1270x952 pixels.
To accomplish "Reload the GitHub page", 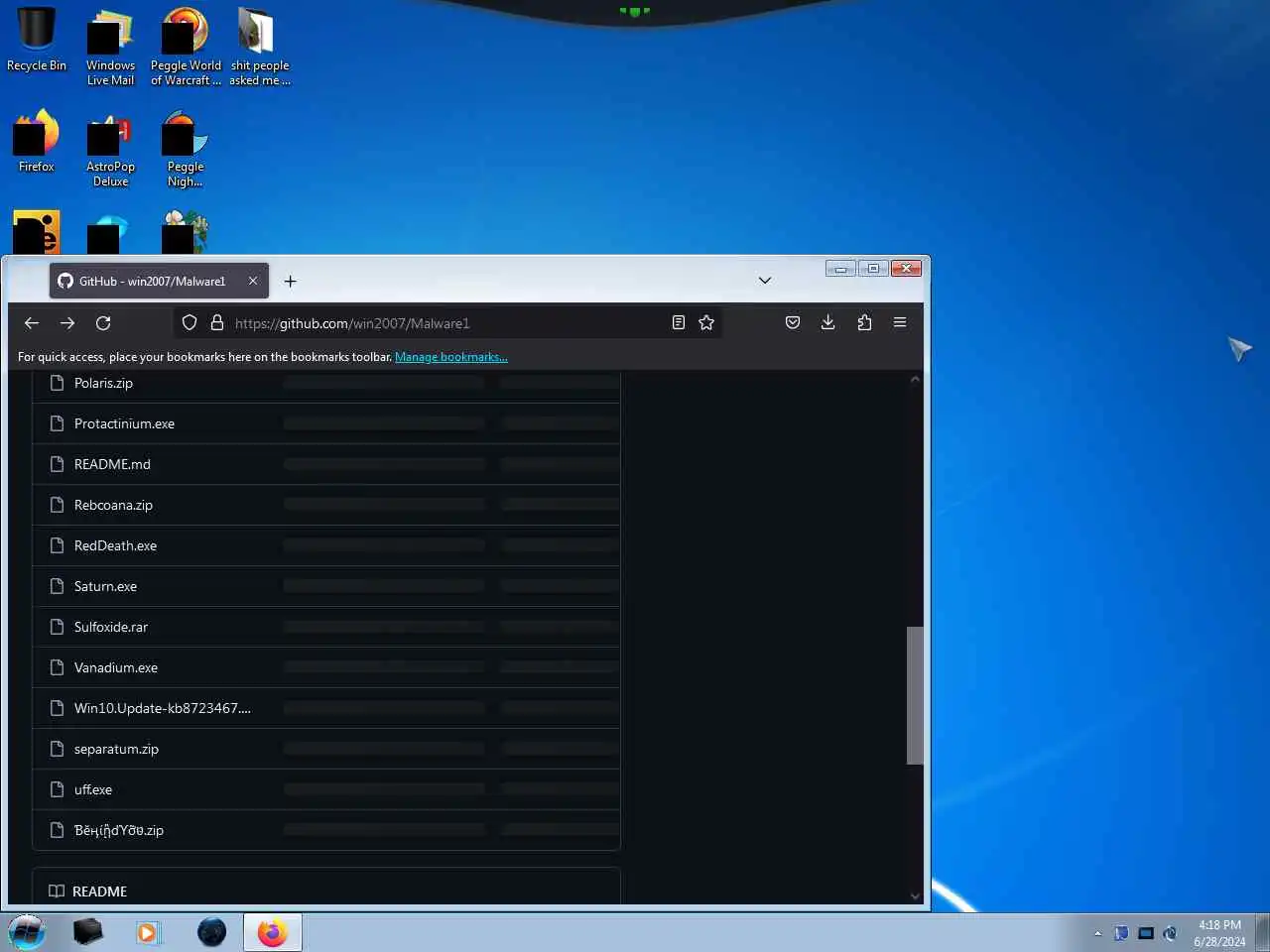I will [103, 323].
